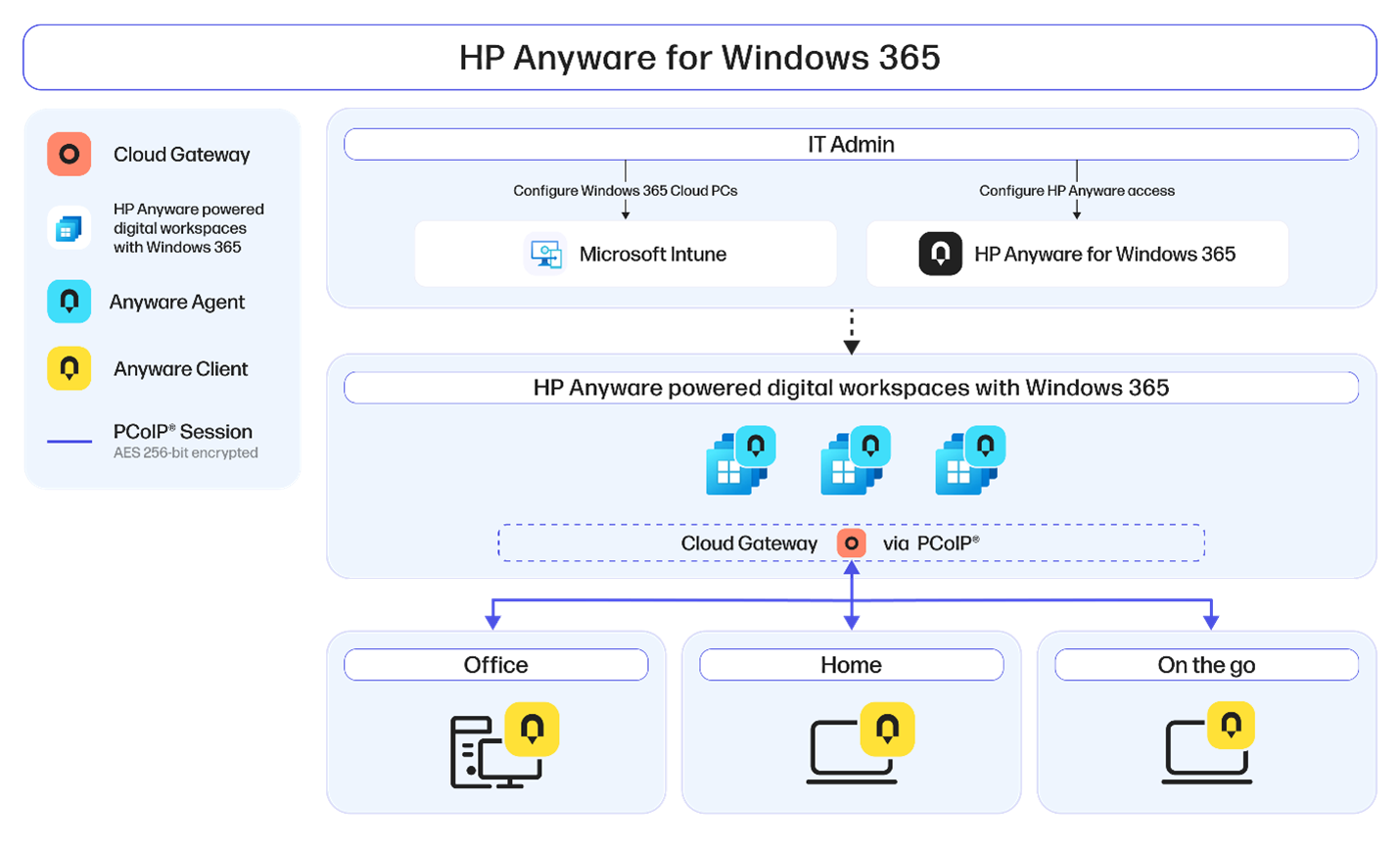Select the Office desktop computer icon
The image size is (1400, 850).
coord(503,746)
